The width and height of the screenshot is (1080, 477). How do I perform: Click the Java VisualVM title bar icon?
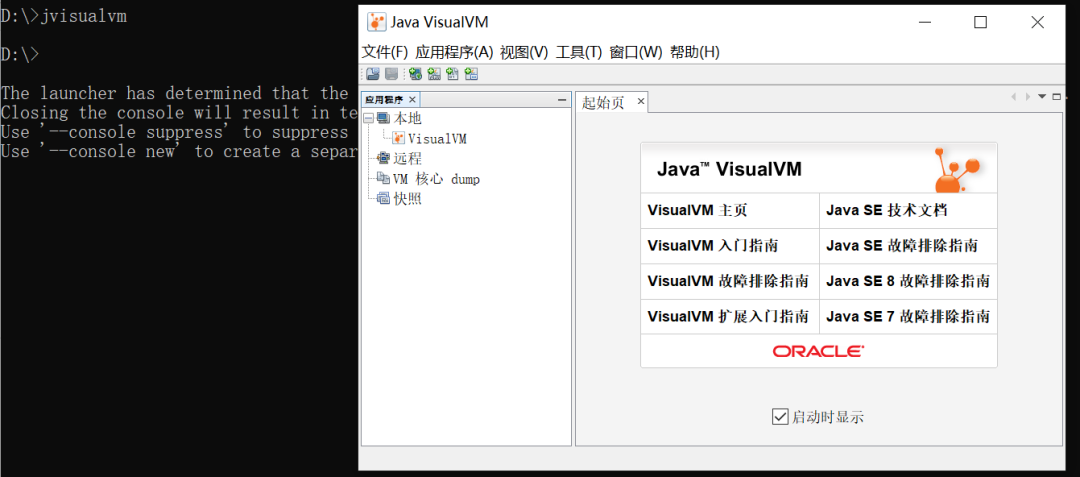(376, 21)
